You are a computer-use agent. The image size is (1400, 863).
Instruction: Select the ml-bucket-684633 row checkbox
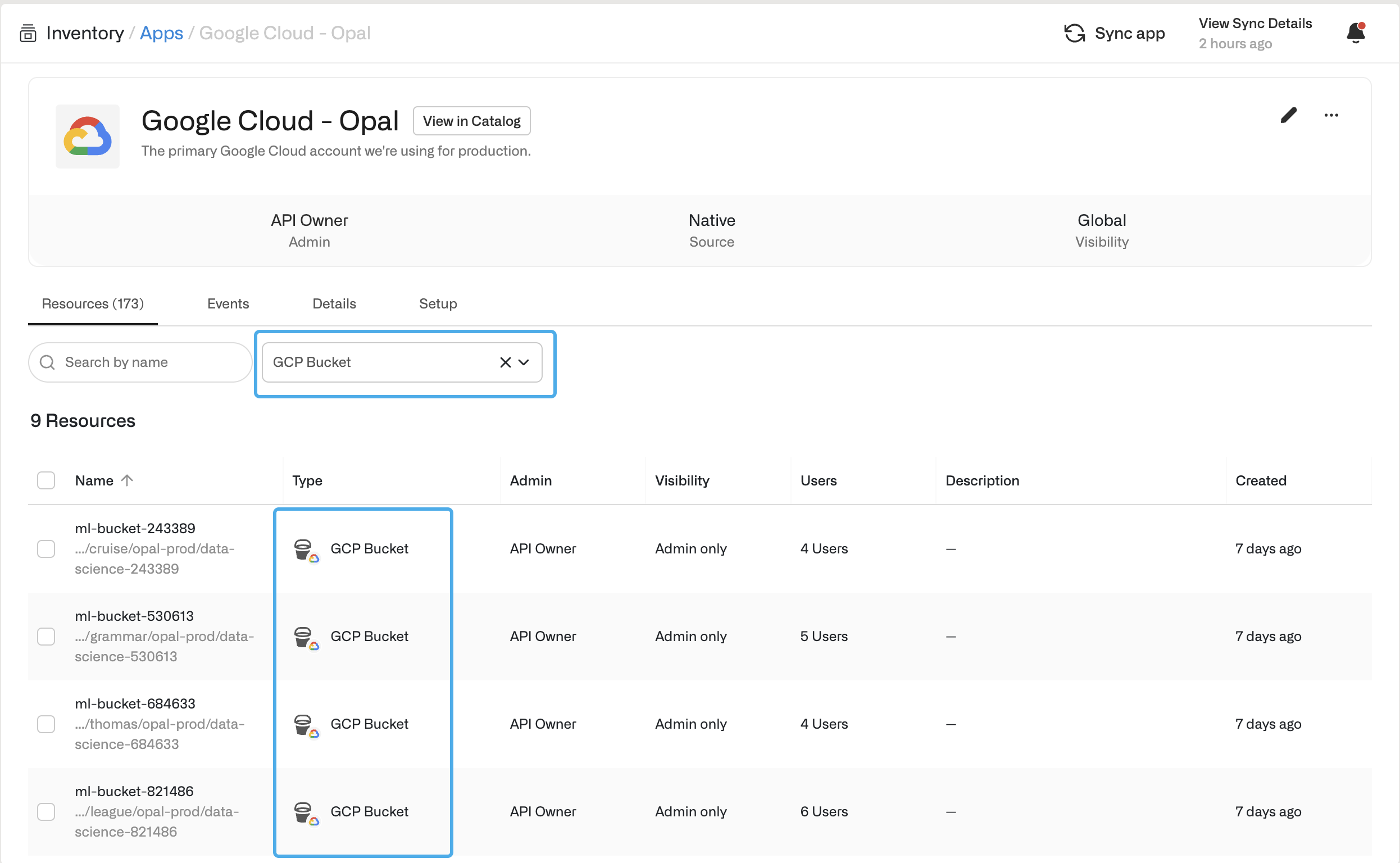46,724
